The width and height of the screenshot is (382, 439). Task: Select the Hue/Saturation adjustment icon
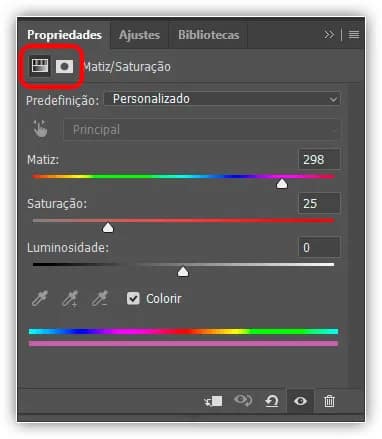click(x=40, y=66)
